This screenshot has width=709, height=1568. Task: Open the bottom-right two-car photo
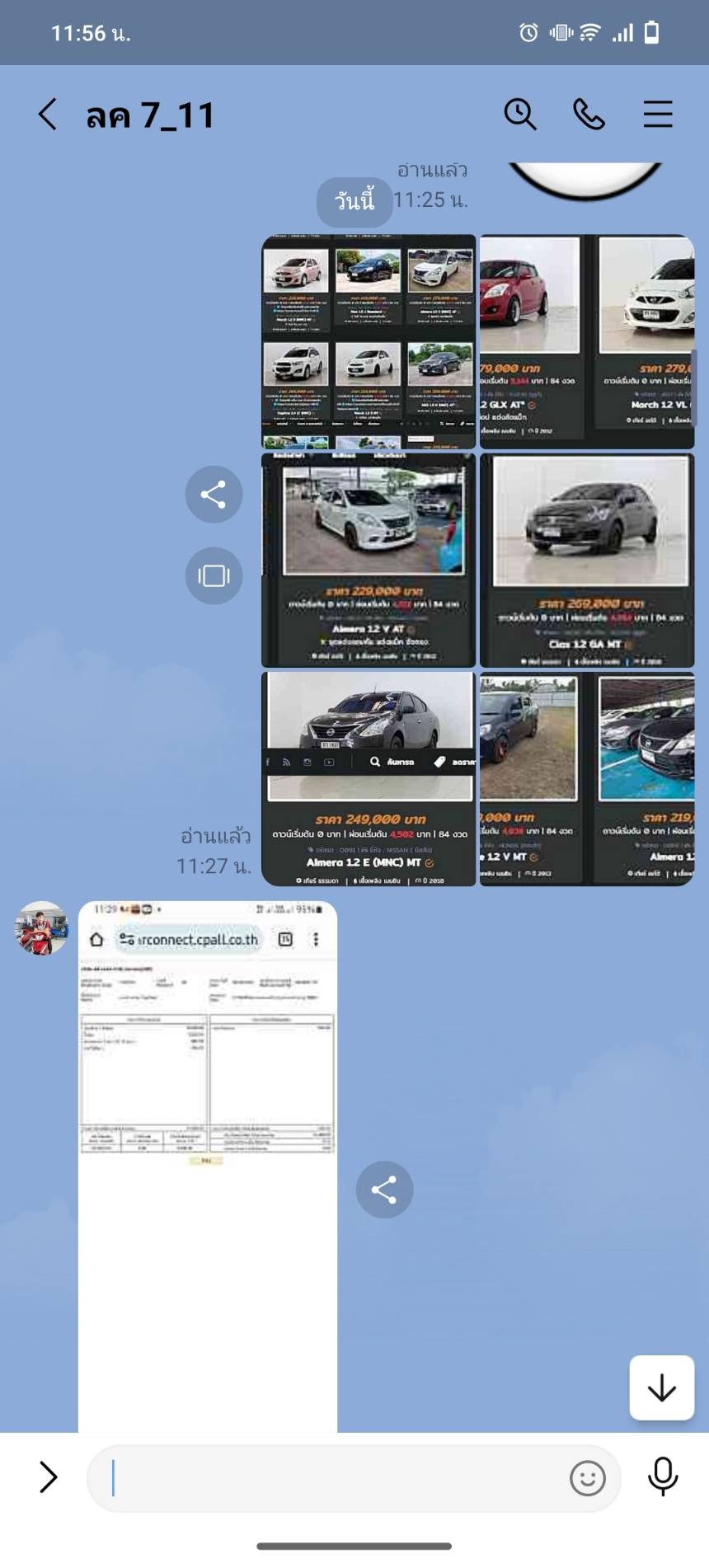[x=587, y=779]
